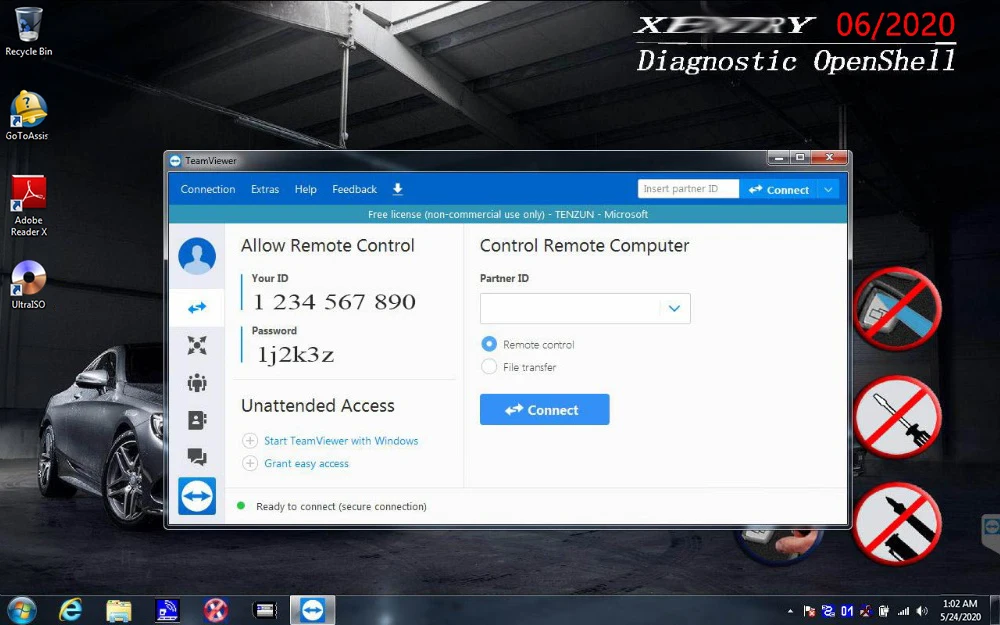This screenshot has height=625, width=1000.
Task: Open Windows Explorer from the taskbar
Action: 119,610
